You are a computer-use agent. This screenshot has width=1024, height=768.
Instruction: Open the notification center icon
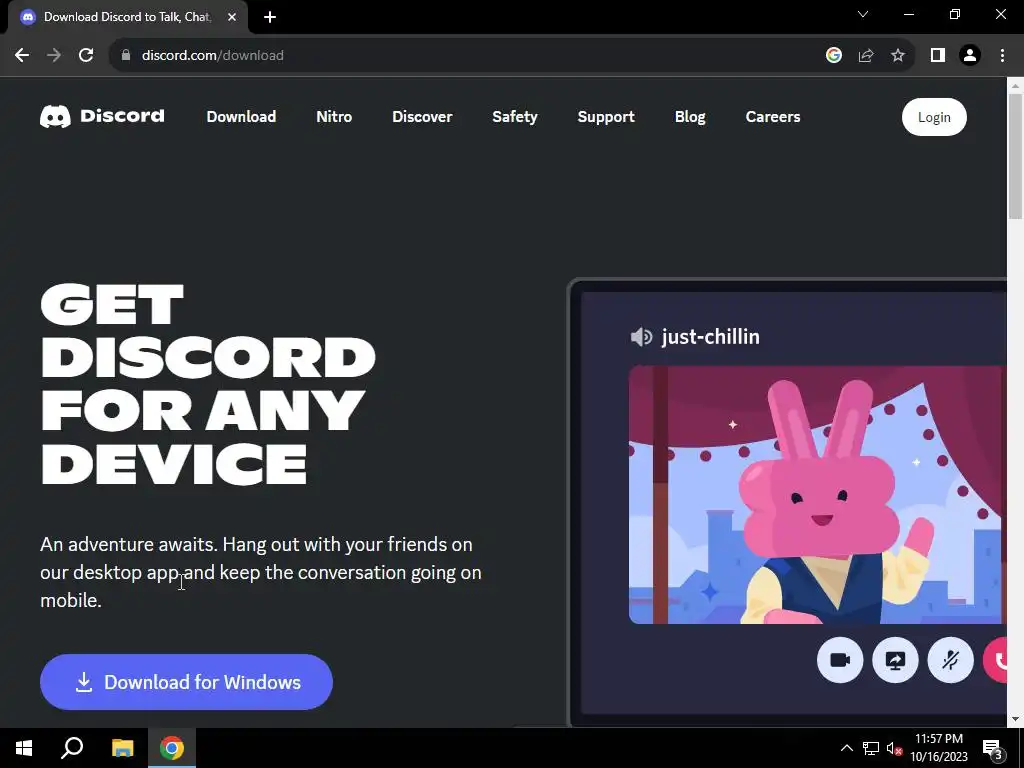(993, 748)
